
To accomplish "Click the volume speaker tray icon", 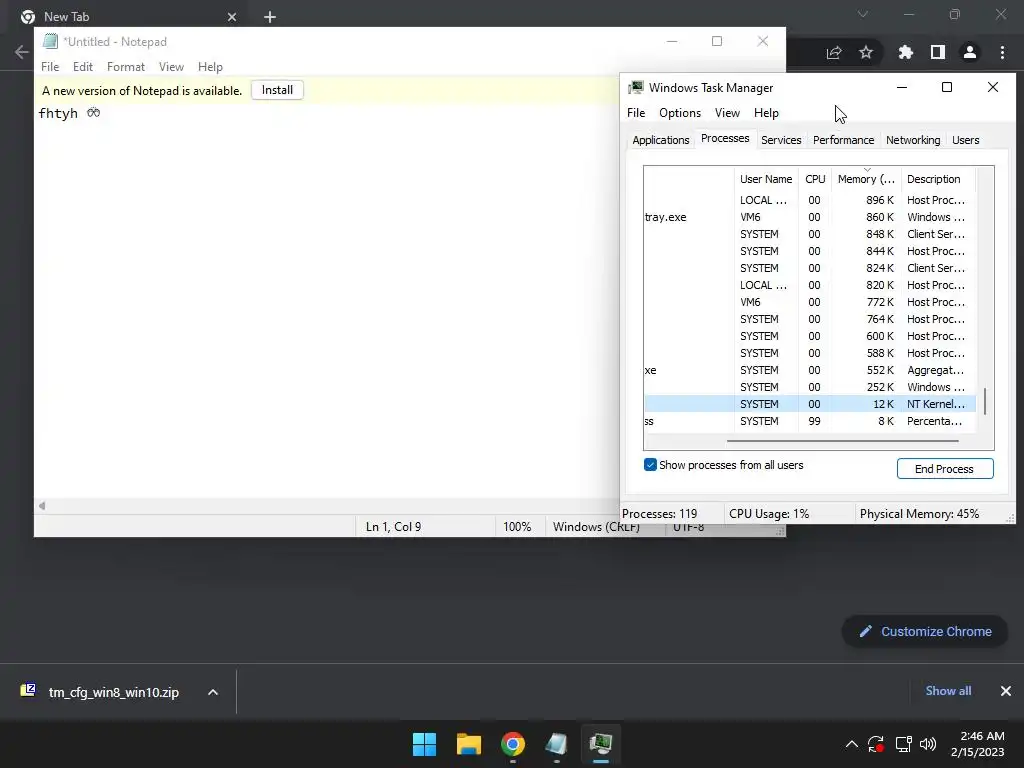I will click(x=928, y=744).
